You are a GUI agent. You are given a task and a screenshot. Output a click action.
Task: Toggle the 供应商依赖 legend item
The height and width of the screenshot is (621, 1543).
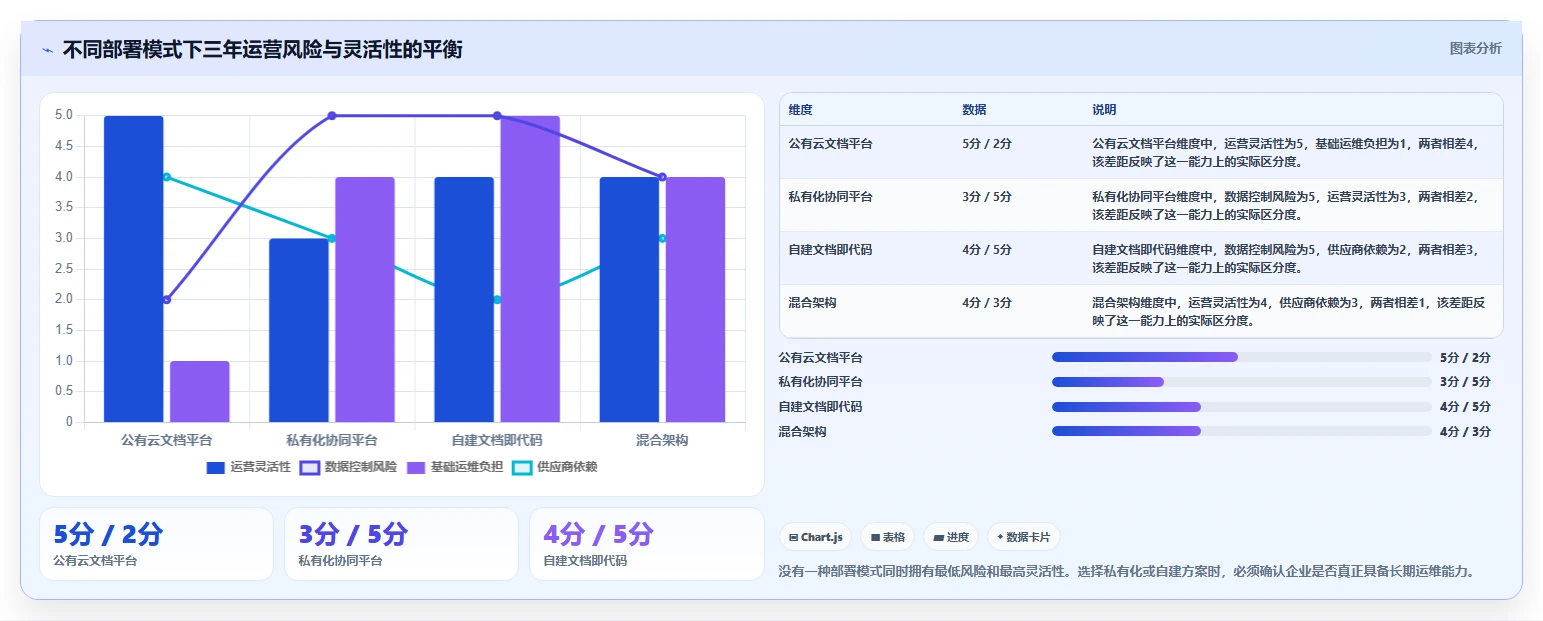pyautogui.click(x=555, y=467)
